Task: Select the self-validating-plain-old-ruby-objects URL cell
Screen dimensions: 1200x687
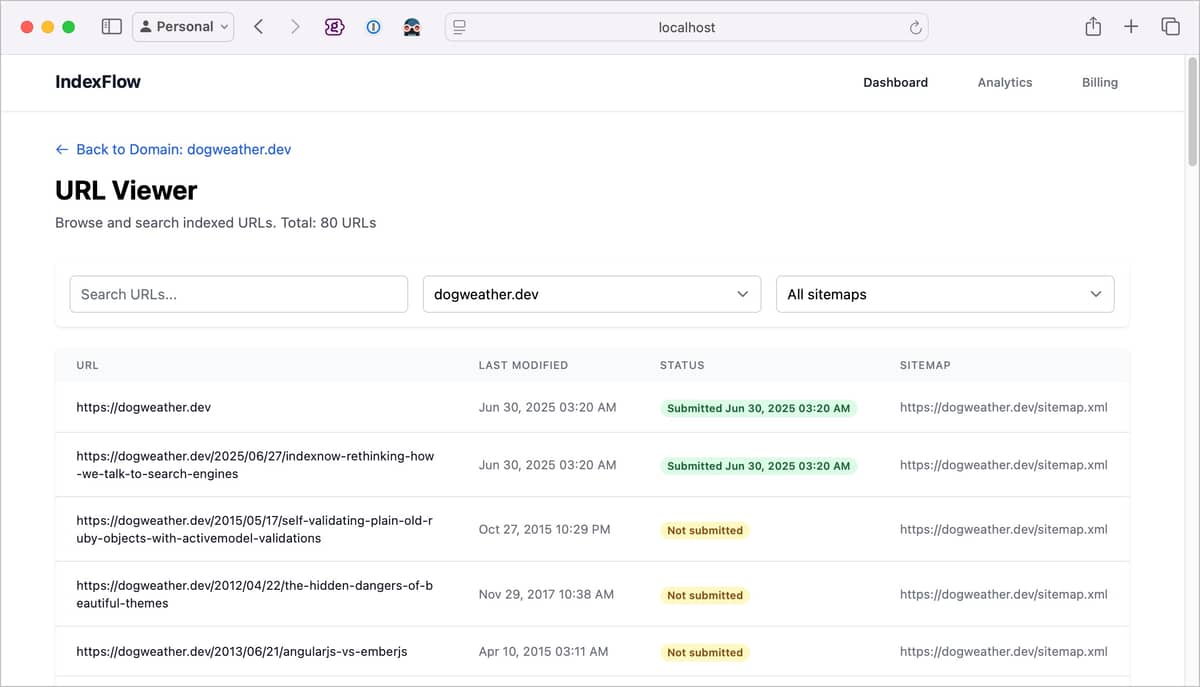Action: tap(254, 529)
